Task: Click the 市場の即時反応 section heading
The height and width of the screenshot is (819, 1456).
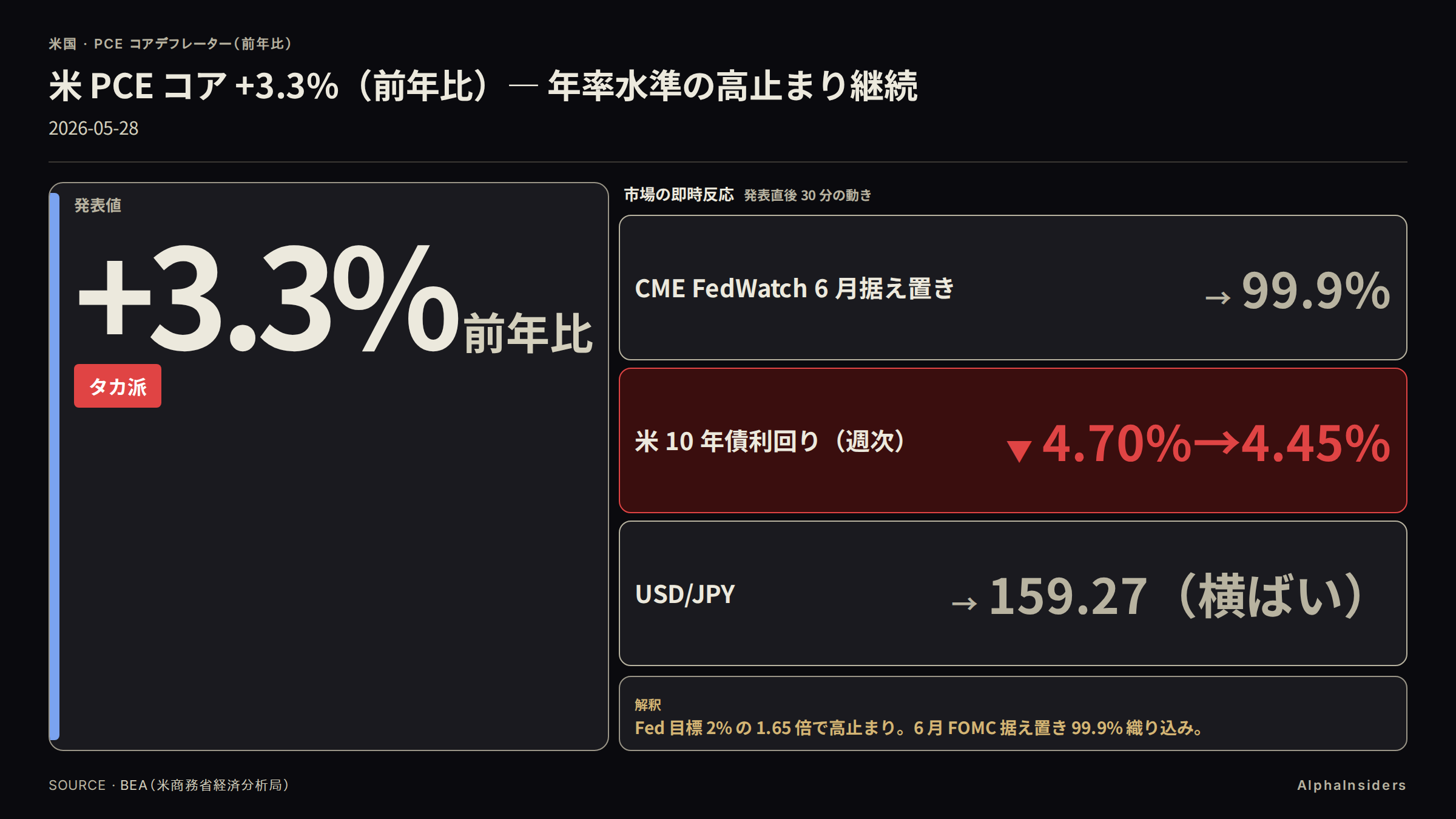Action: pyautogui.click(x=679, y=194)
